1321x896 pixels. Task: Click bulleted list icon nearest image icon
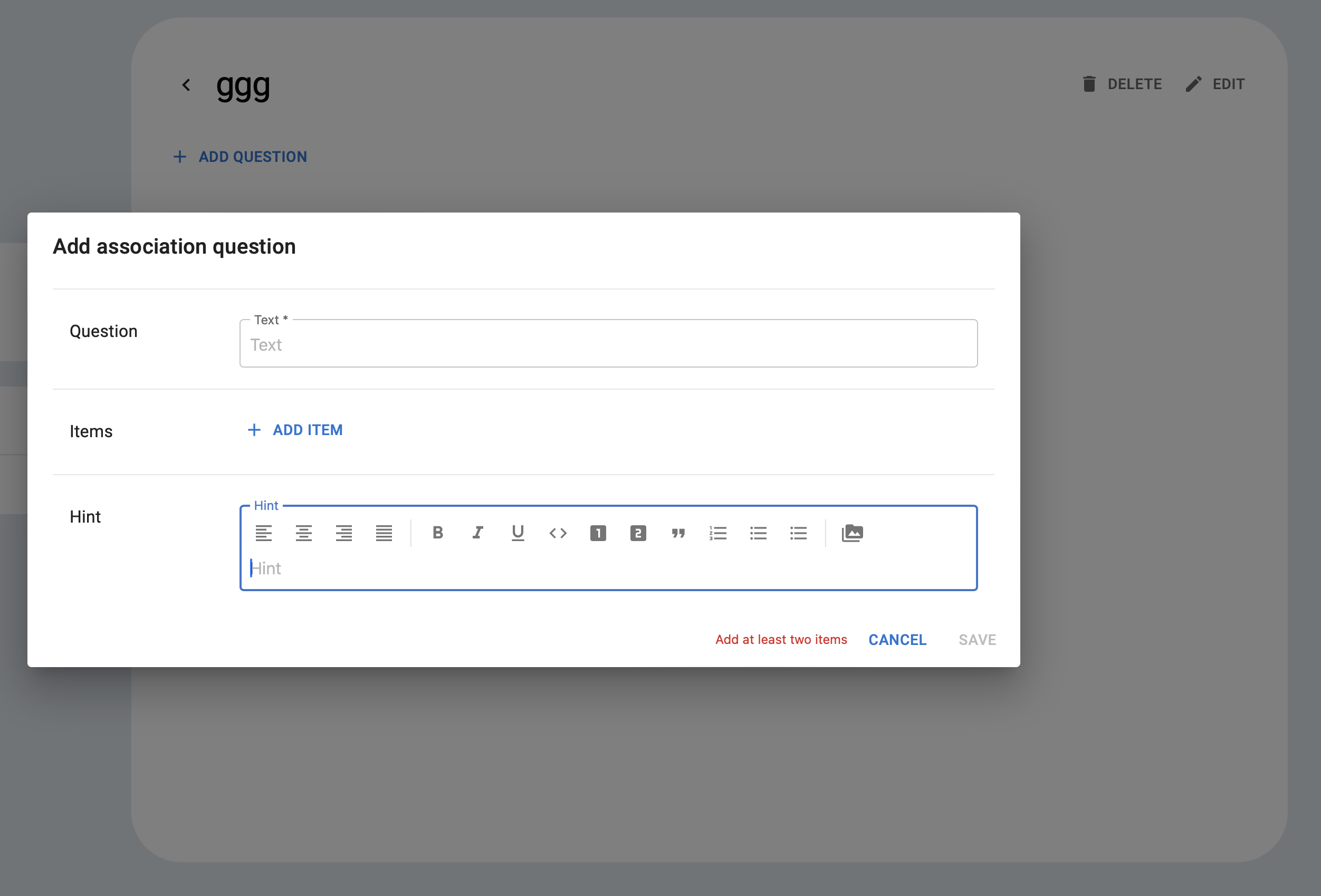[799, 533]
